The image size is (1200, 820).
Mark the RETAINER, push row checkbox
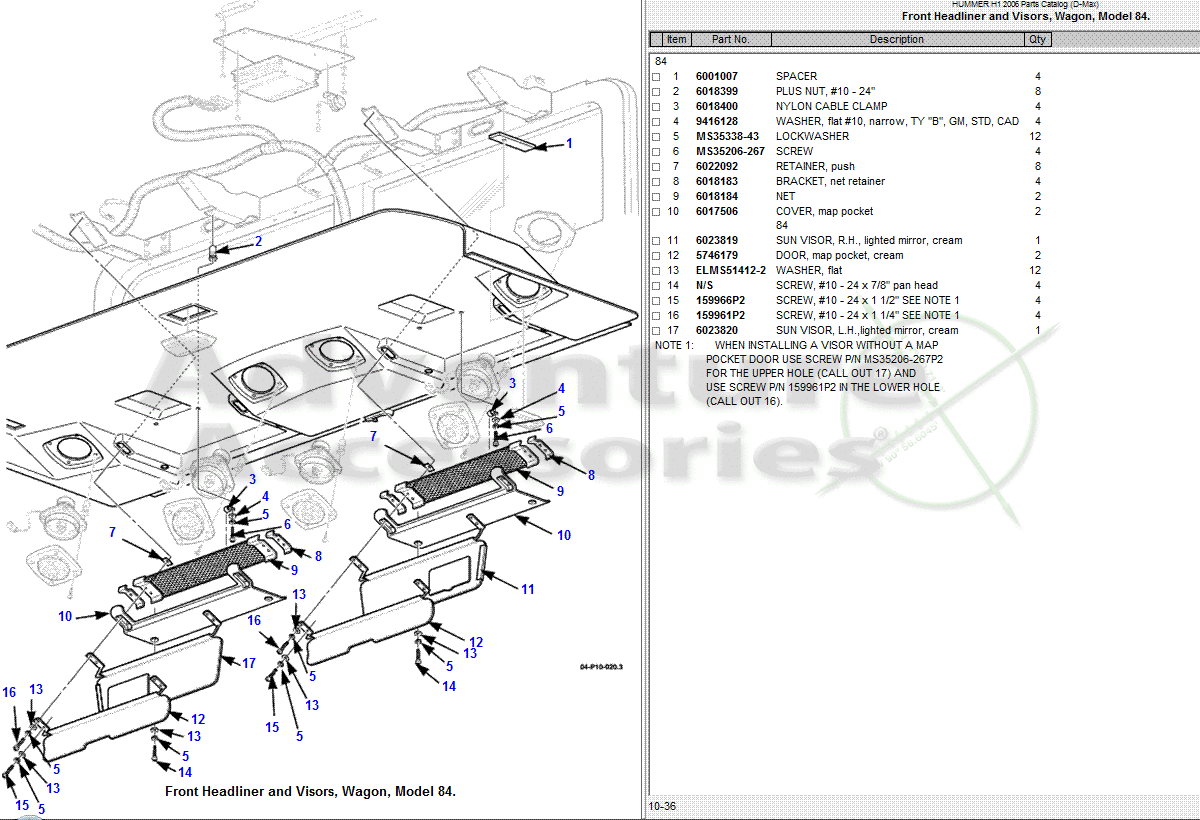coord(656,167)
